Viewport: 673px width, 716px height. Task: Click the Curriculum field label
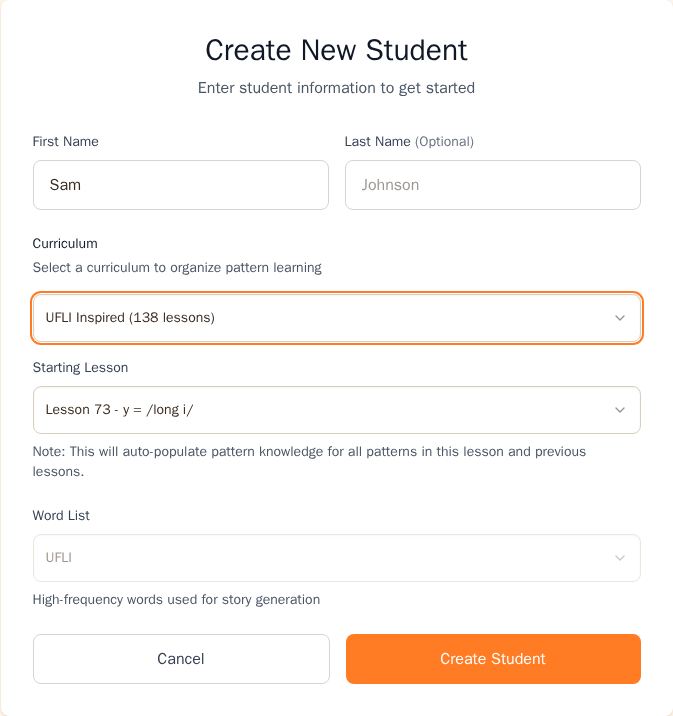[65, 243]
